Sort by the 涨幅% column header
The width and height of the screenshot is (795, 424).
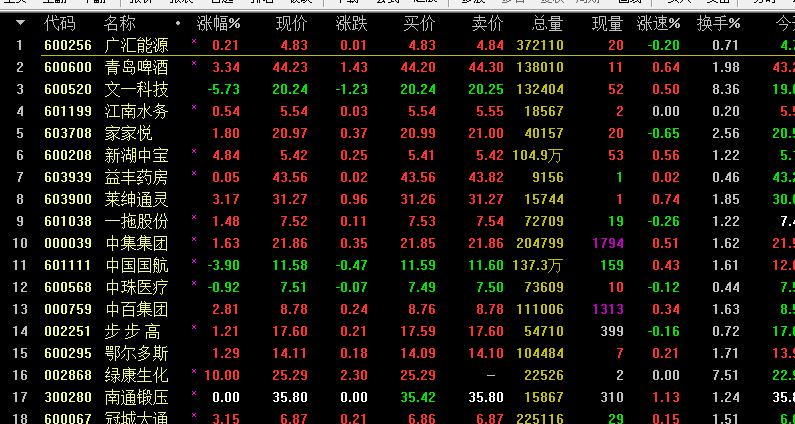(x=219, y=23)
